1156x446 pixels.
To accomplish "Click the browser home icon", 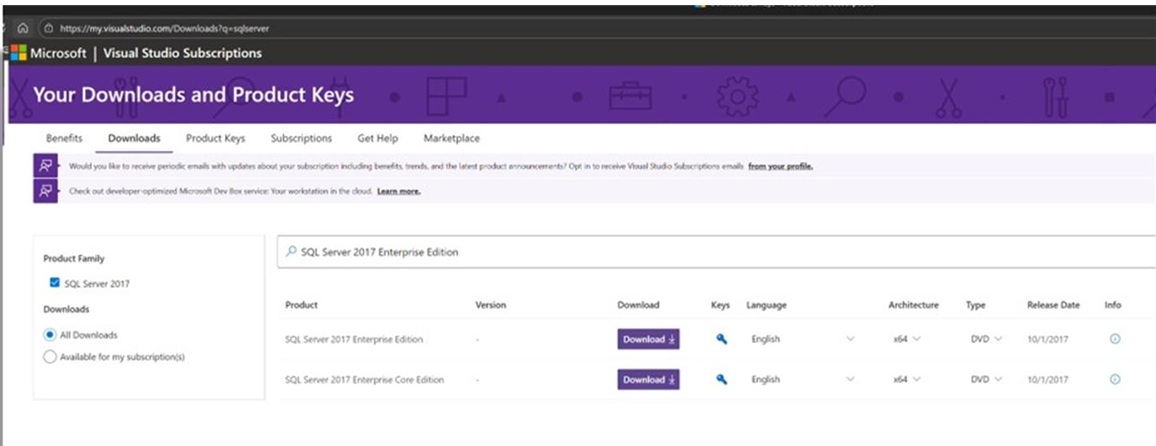I will pyautogui.click(x=22, y=28).
